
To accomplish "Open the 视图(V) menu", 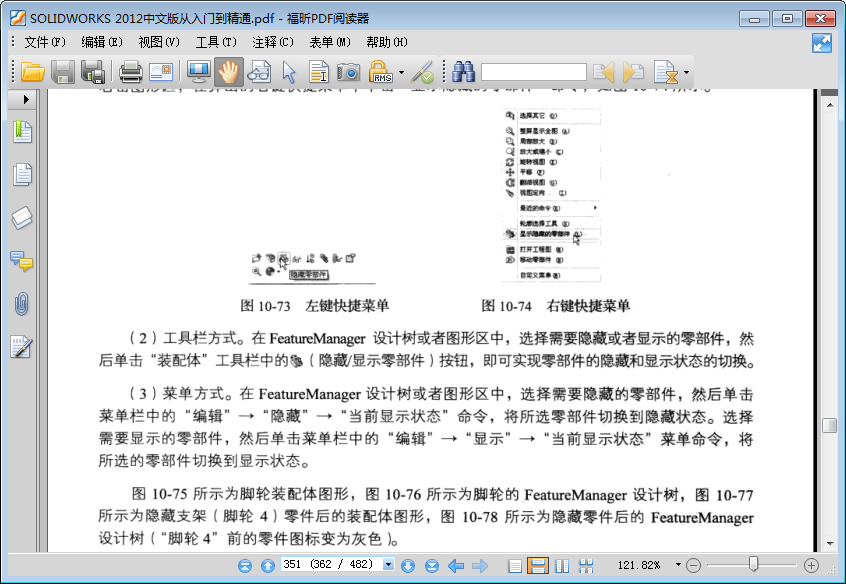I will point(159,42).
